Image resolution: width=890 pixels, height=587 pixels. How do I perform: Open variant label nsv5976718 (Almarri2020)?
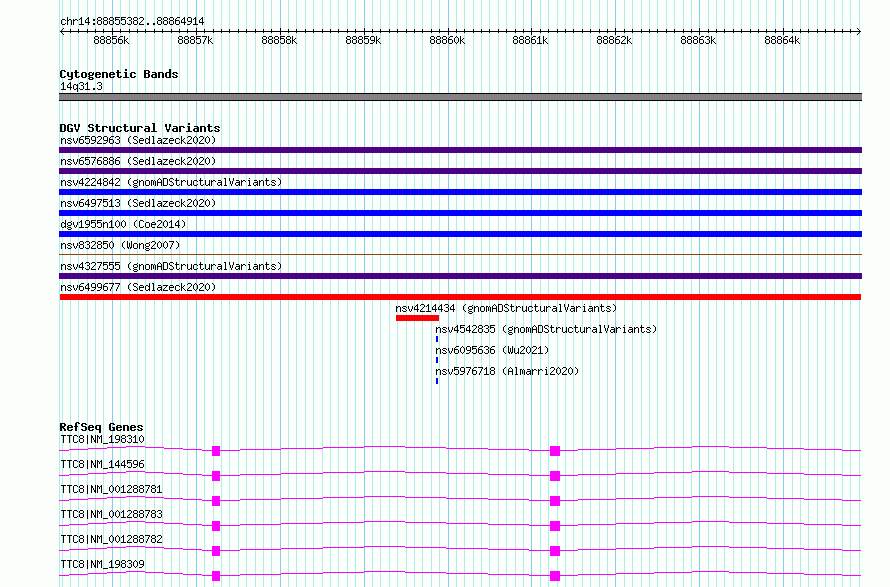[507, 371]
